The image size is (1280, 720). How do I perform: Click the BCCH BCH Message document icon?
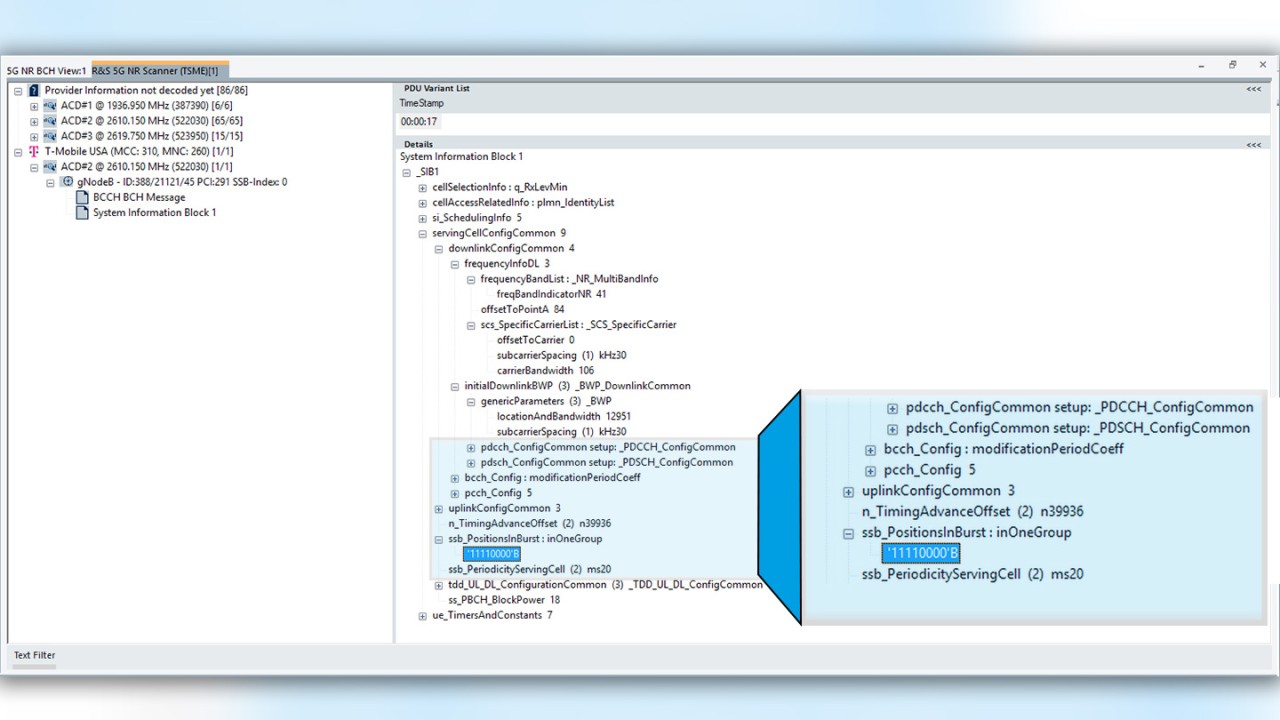pos(83,197)
